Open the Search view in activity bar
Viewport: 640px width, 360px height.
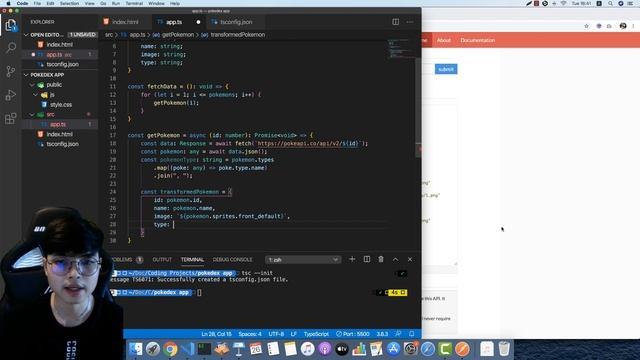(x=11, y=48)
